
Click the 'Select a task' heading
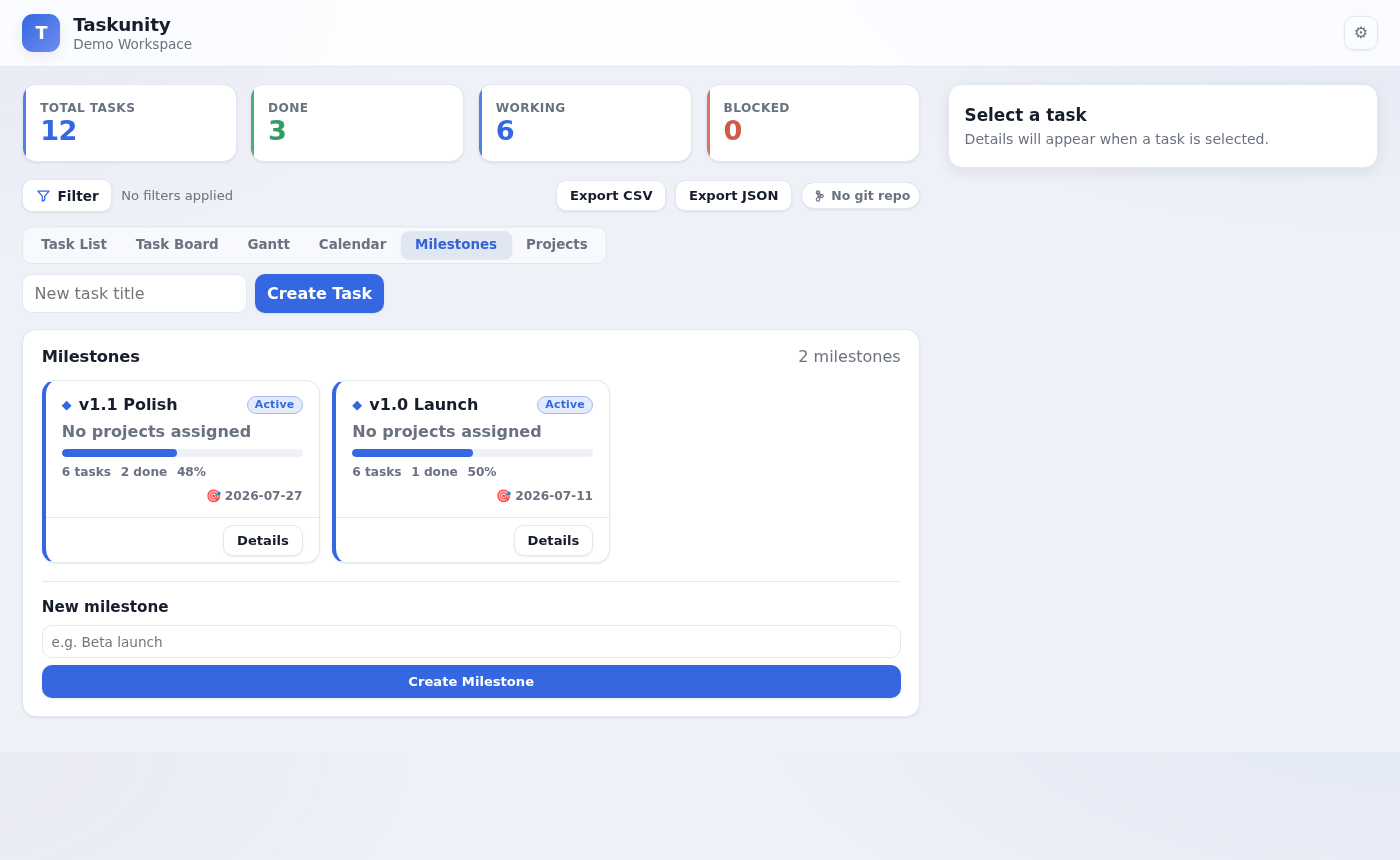click(x=1025, y=115)
